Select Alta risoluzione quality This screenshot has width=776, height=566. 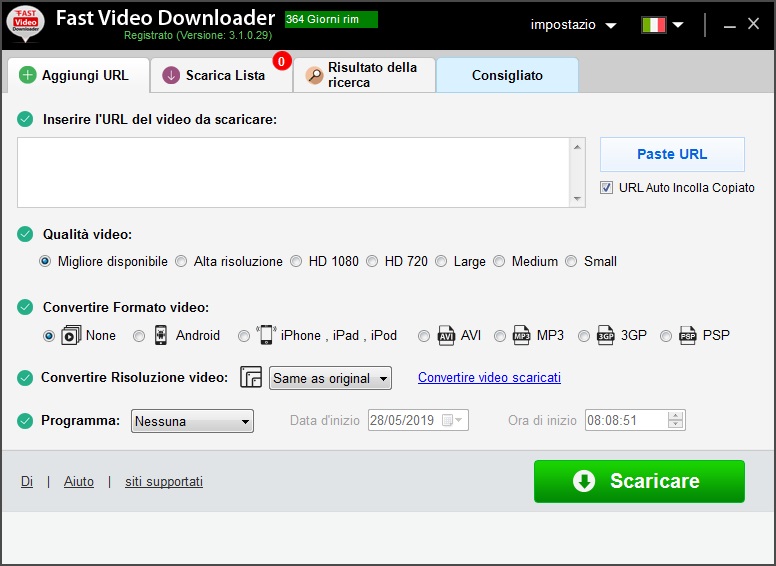[x=181, y=261]
